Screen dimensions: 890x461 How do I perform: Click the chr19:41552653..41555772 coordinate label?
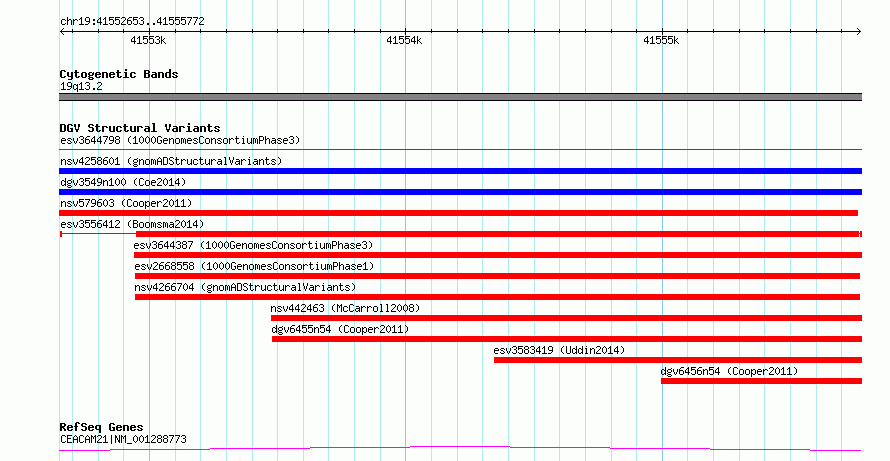pyautogui.click(x=132, y=22)
